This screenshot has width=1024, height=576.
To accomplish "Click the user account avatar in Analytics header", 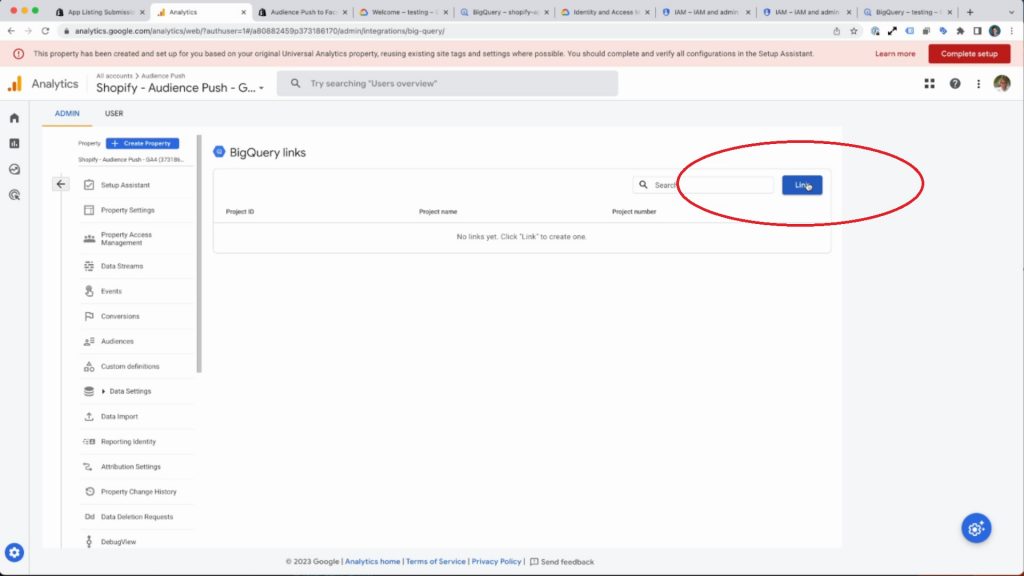I will [1002, 84].
